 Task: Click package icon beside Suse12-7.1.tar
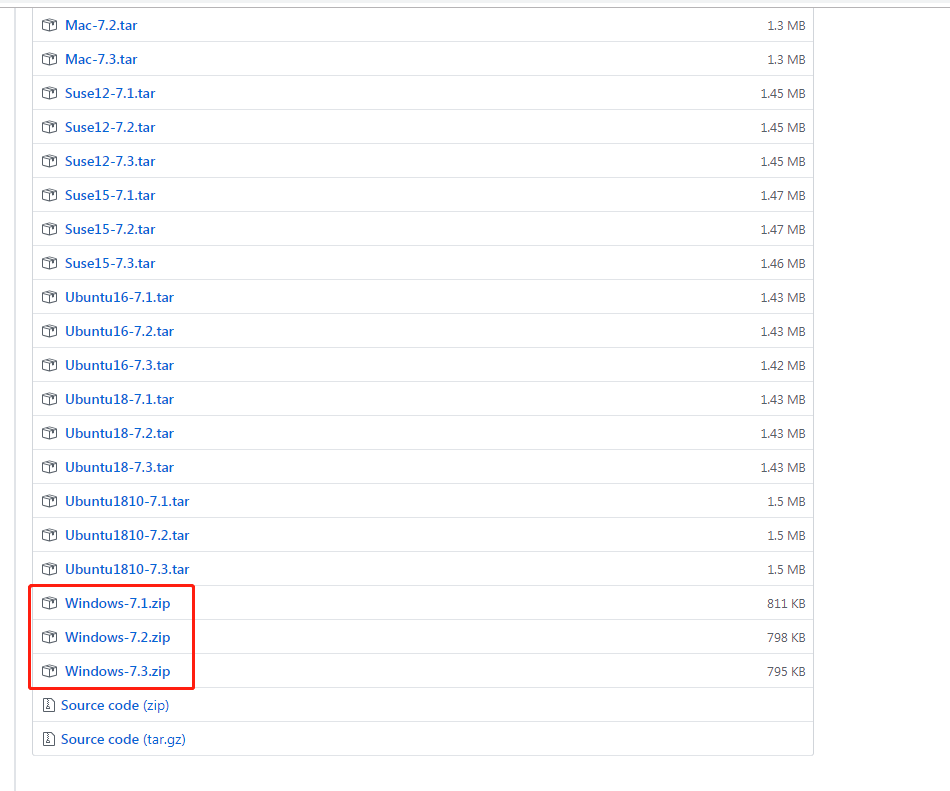49,93
